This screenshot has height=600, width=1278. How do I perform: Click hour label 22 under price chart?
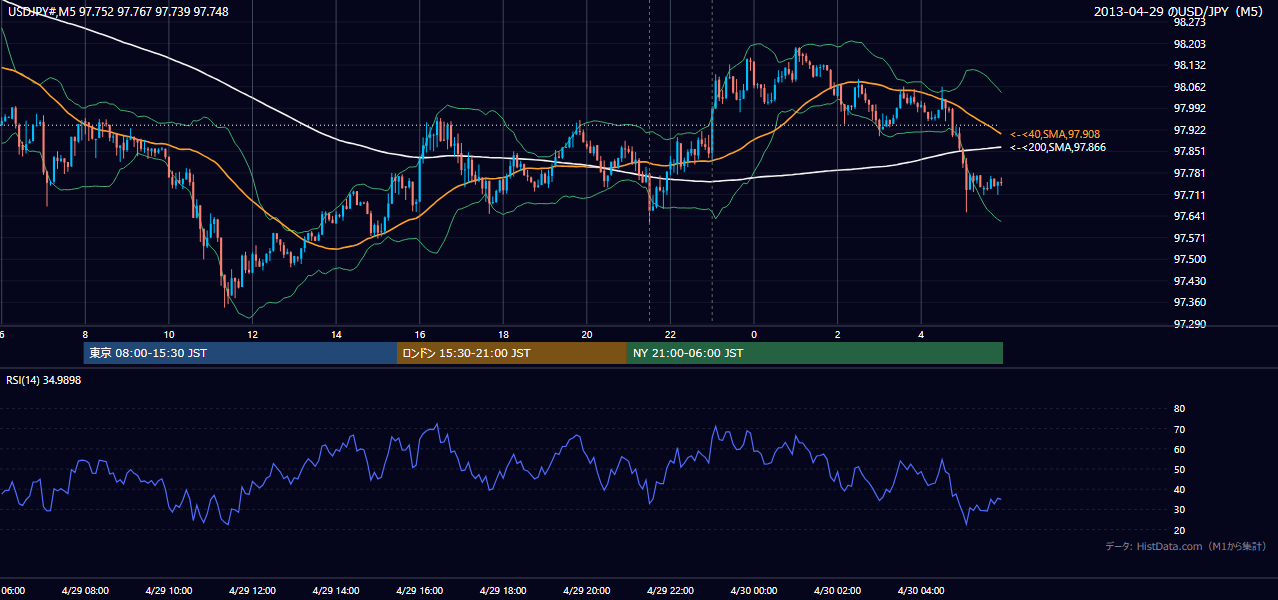click(x=670, y=335)
